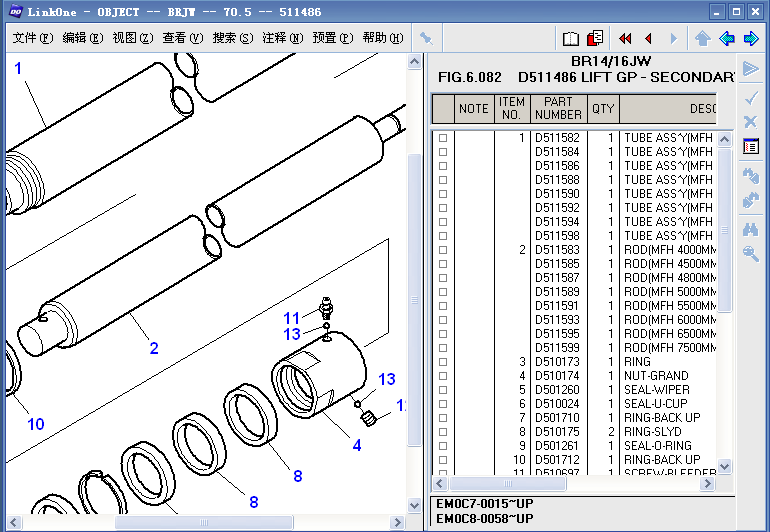Click the QTY column header
770x532 pixels.
[x=603, y=108]
